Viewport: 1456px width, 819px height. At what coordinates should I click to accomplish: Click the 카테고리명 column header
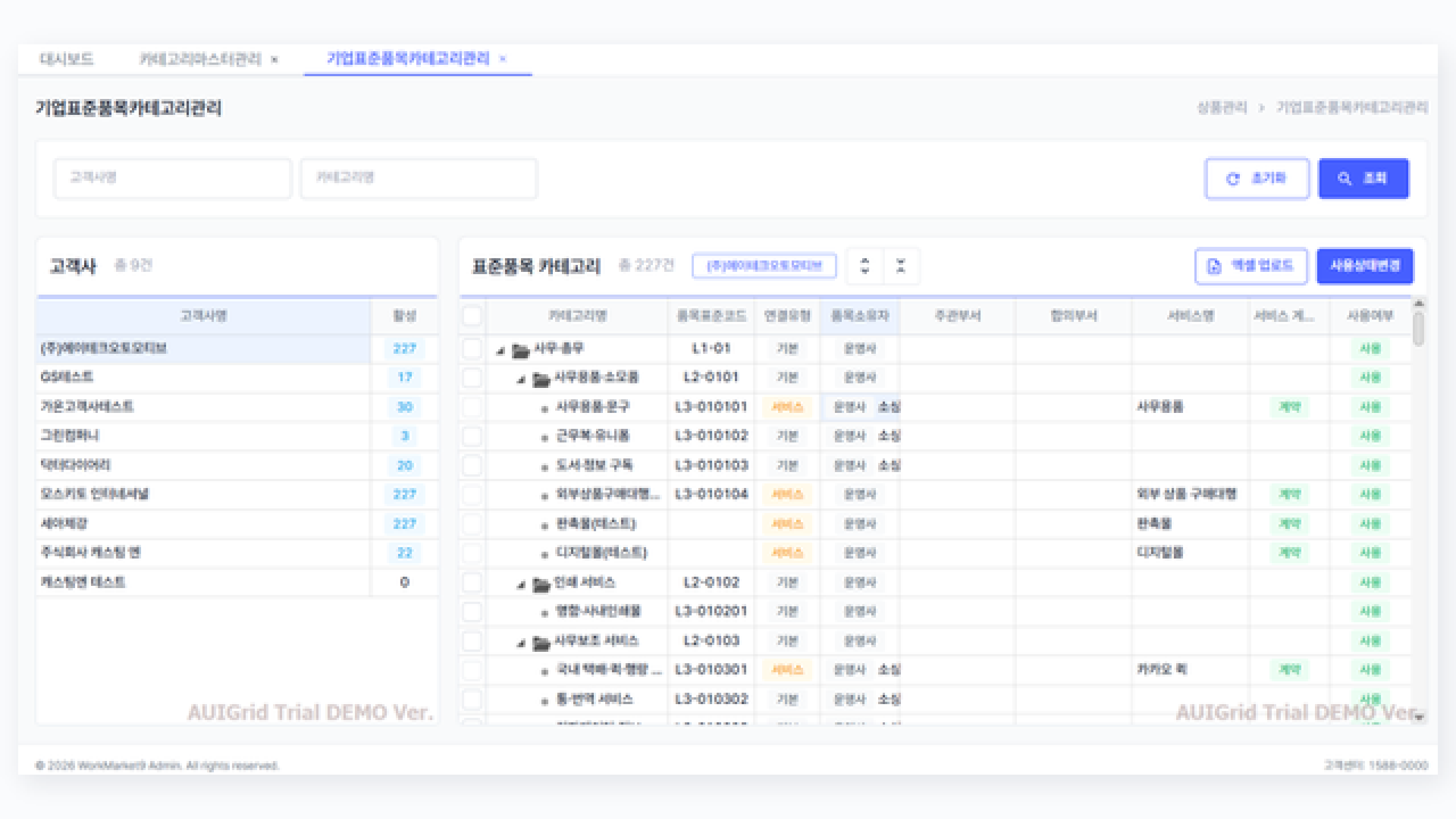577,316
